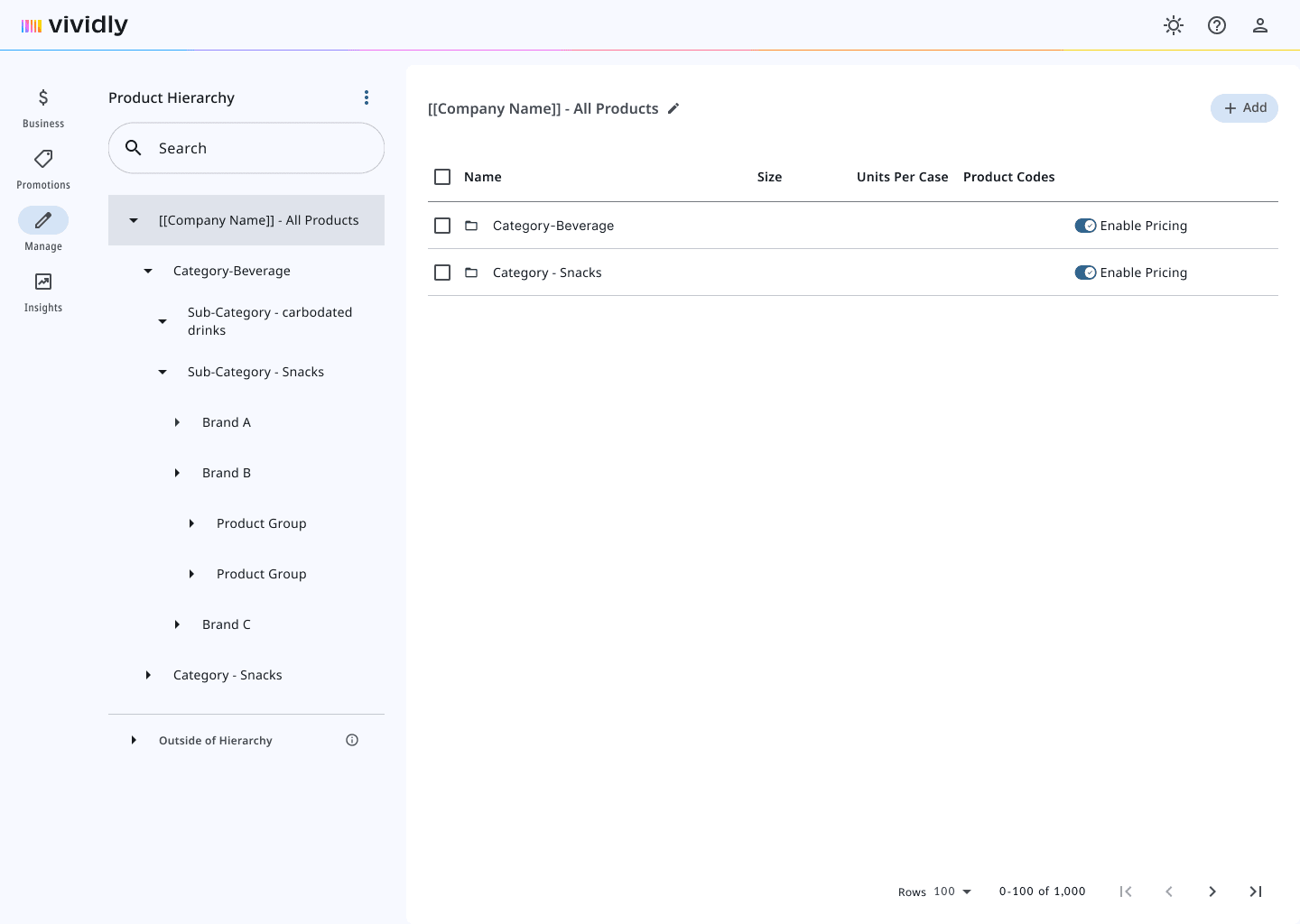
Task: Sort by the Name column header
Action: click(x=483, y=177)
